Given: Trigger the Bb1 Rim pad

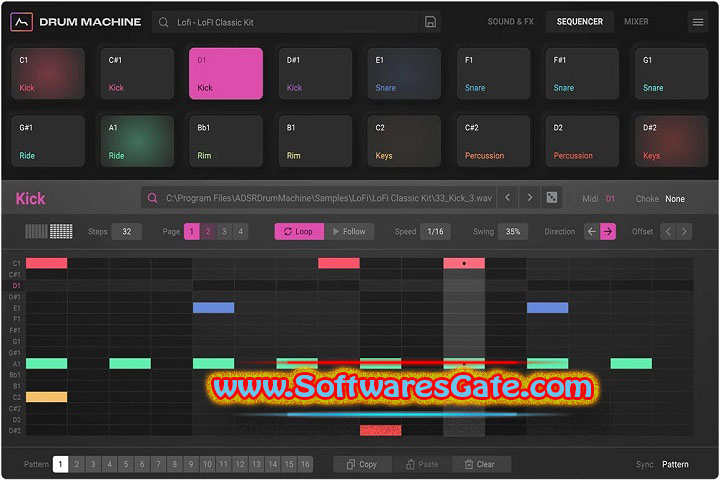Looking at the screenshot, I should pyautogui.click(x=226, y=141).
